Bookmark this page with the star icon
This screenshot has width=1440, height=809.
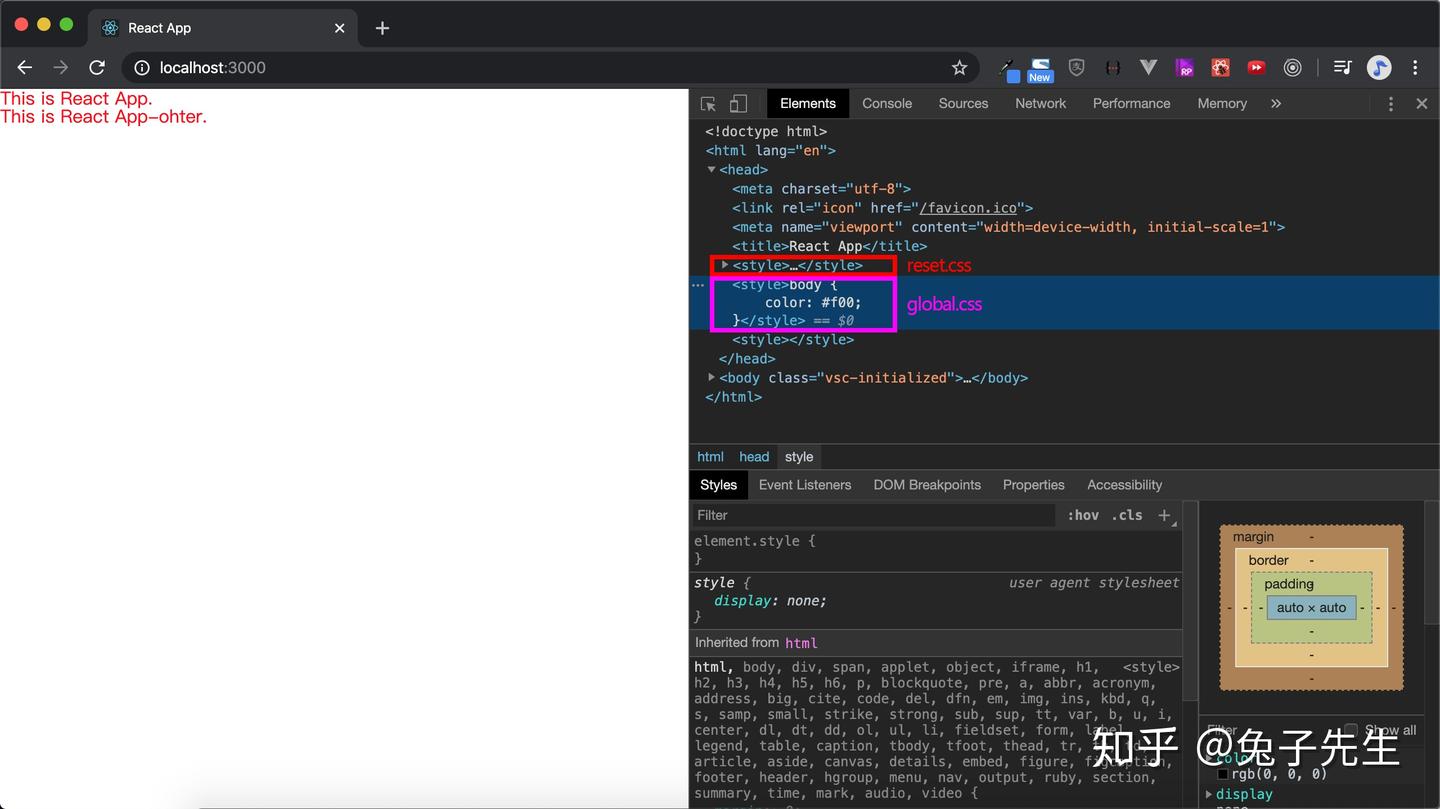(959, 68)
